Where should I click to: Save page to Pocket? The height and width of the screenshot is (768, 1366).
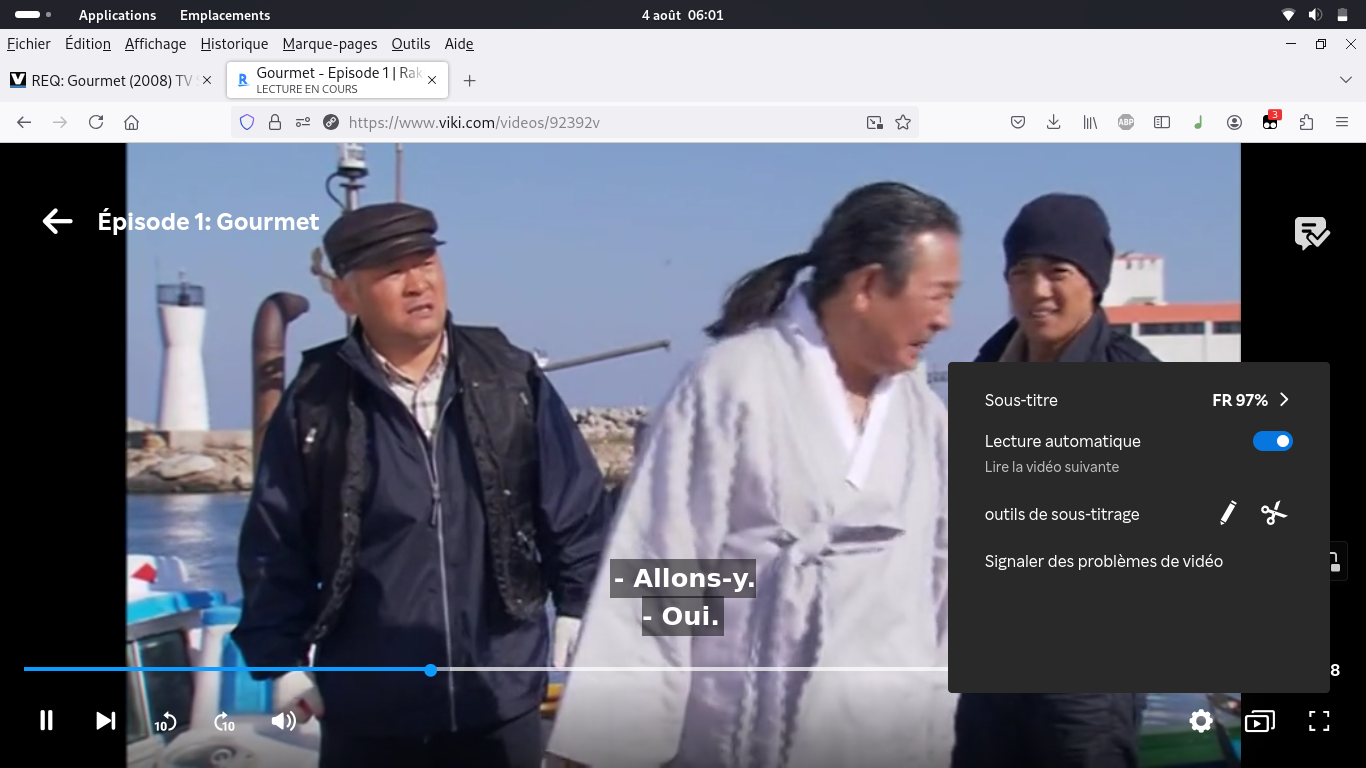1018,122
